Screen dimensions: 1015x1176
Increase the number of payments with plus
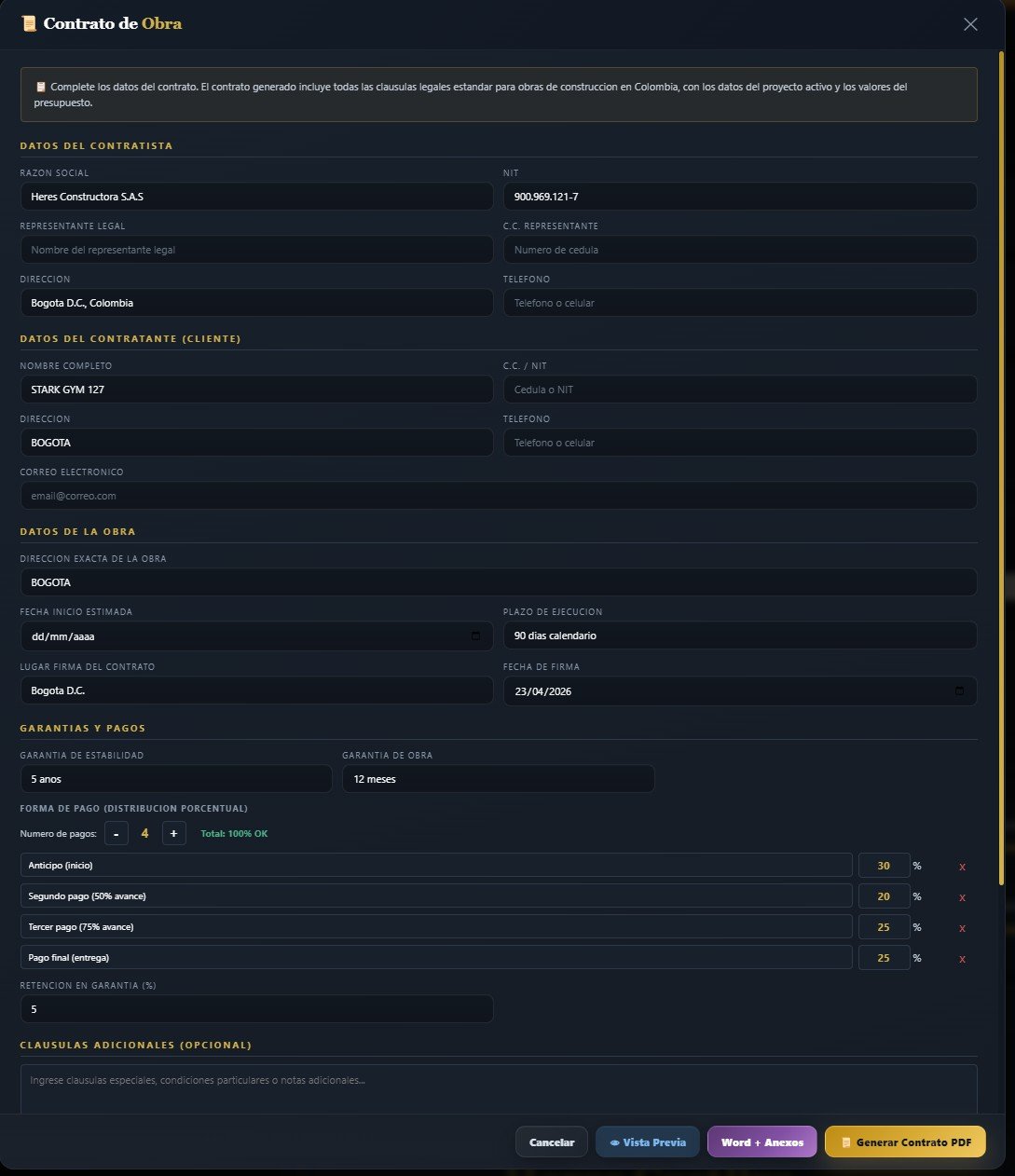(174, 833)
